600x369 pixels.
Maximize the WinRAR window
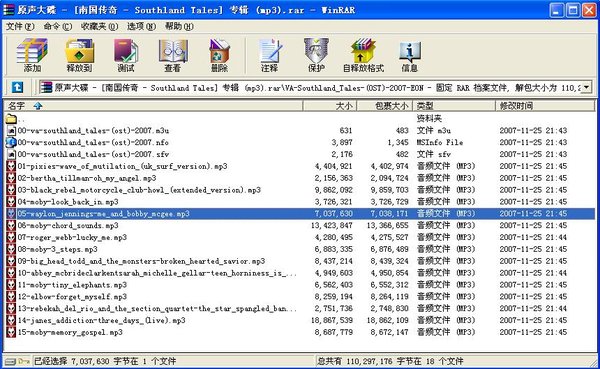pyautogui.click(x=573, y=10)
